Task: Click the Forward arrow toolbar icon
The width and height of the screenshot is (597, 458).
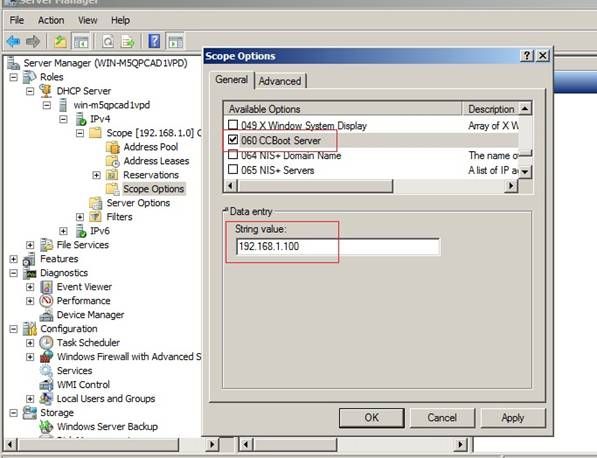Action: click(x=33, y=41)
